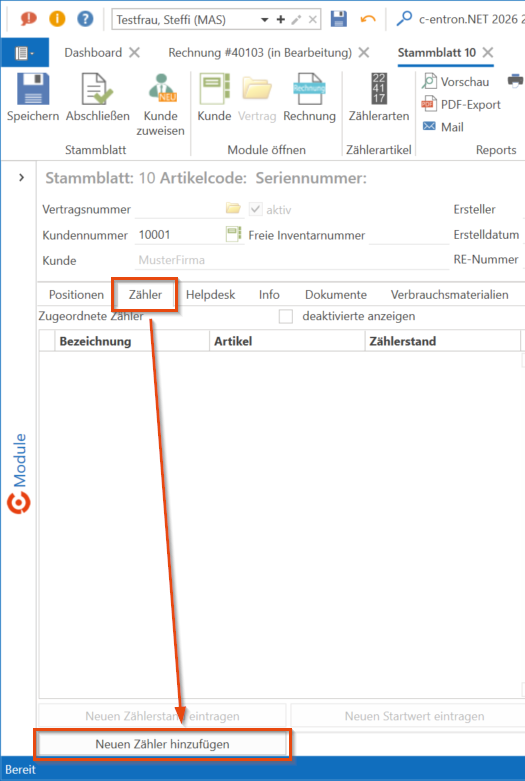Open the Kunde module
The width and height of the screenshot is (525, 781).
tap(214, 98)
